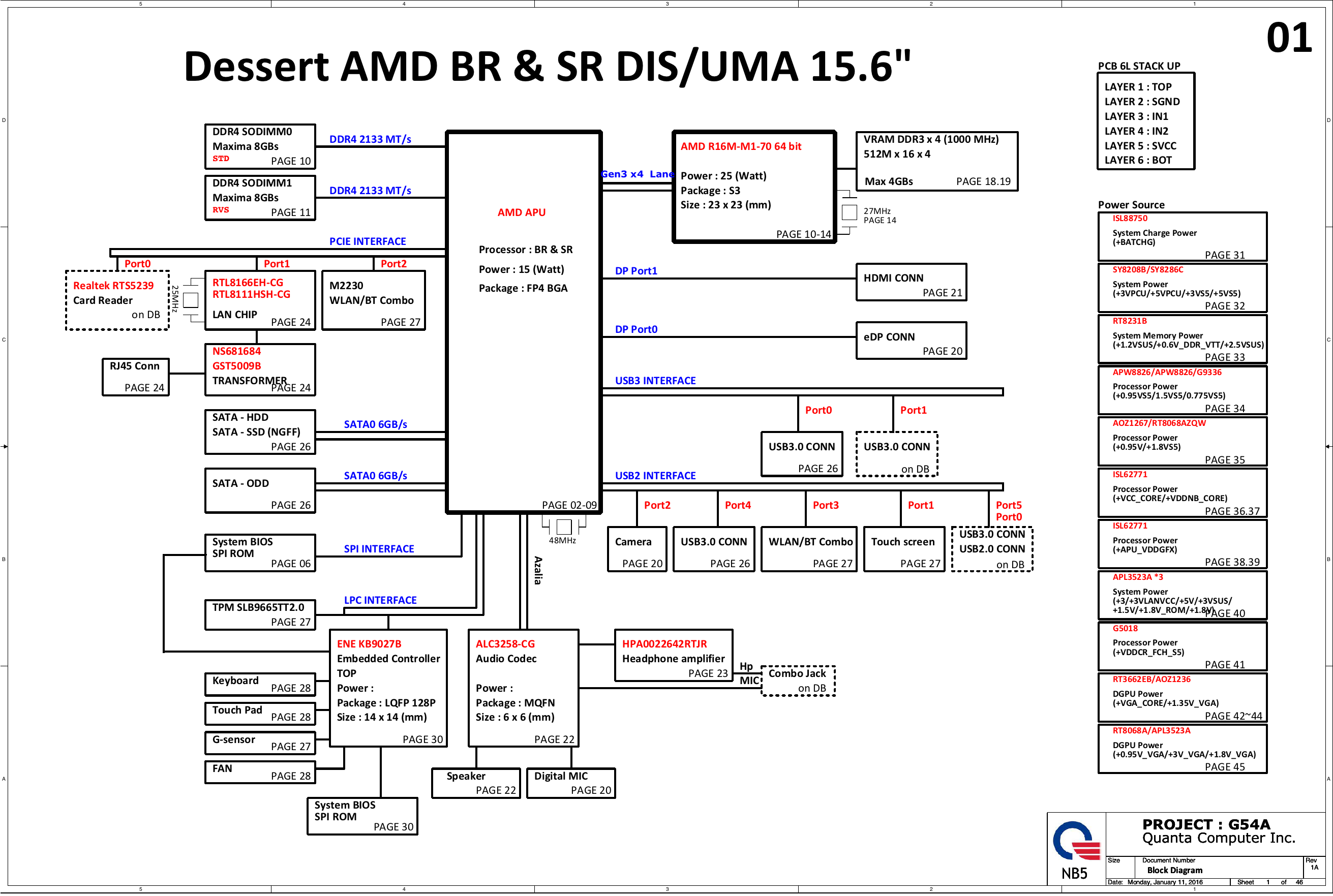Click ISL88750 System Charge Power entry
Image resolution: width=1333 pixels, height=896 pixels.
pos(1182,237)
